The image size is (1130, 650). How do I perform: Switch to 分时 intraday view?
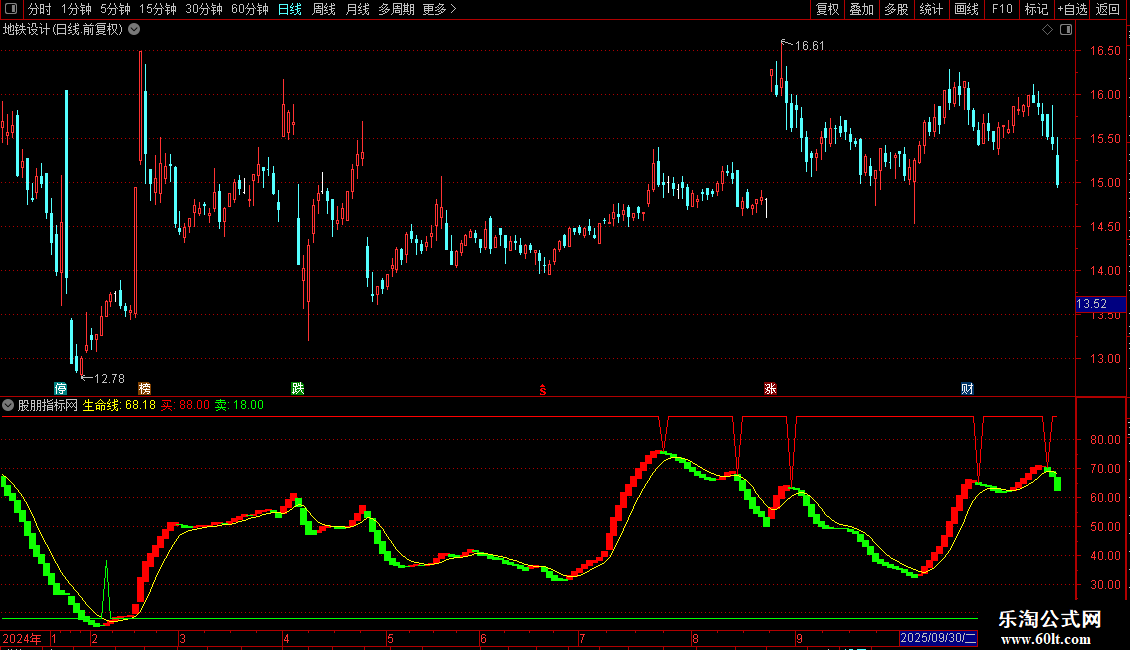(x=40, y=9)
